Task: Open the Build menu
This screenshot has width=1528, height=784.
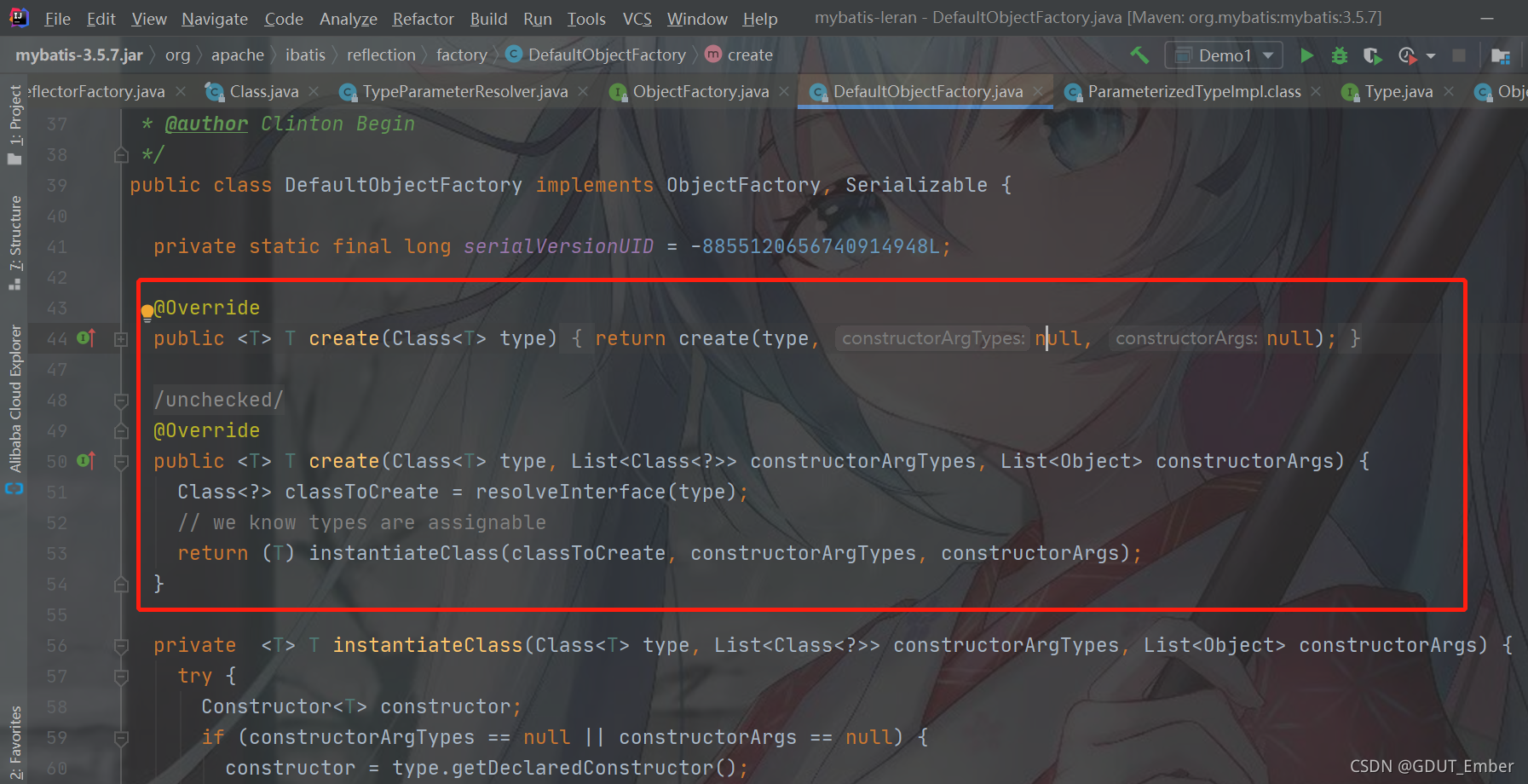Action: tap(488, 19)
